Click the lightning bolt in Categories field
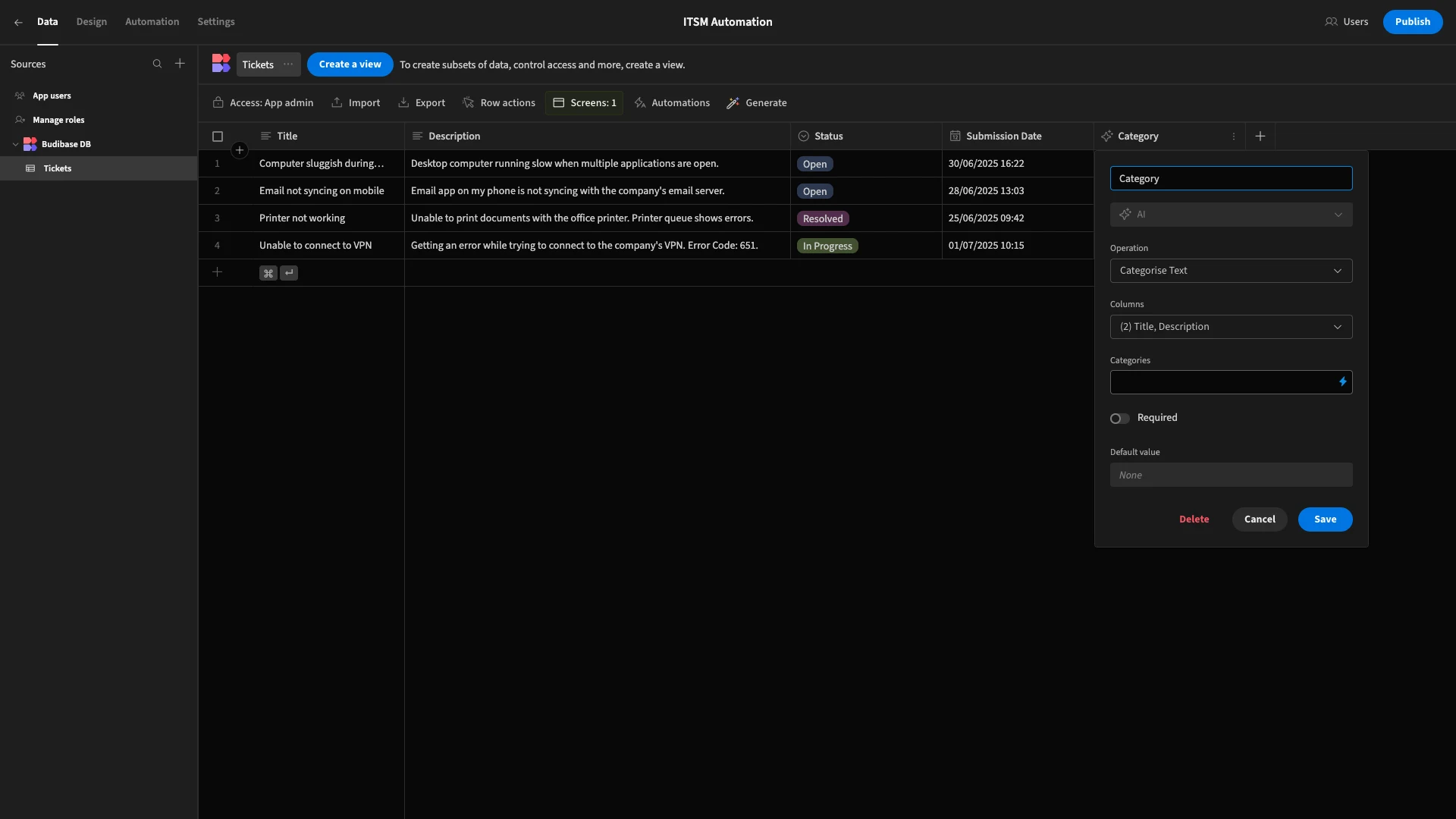The image size is (1456, 819). tap(1342, 382)
